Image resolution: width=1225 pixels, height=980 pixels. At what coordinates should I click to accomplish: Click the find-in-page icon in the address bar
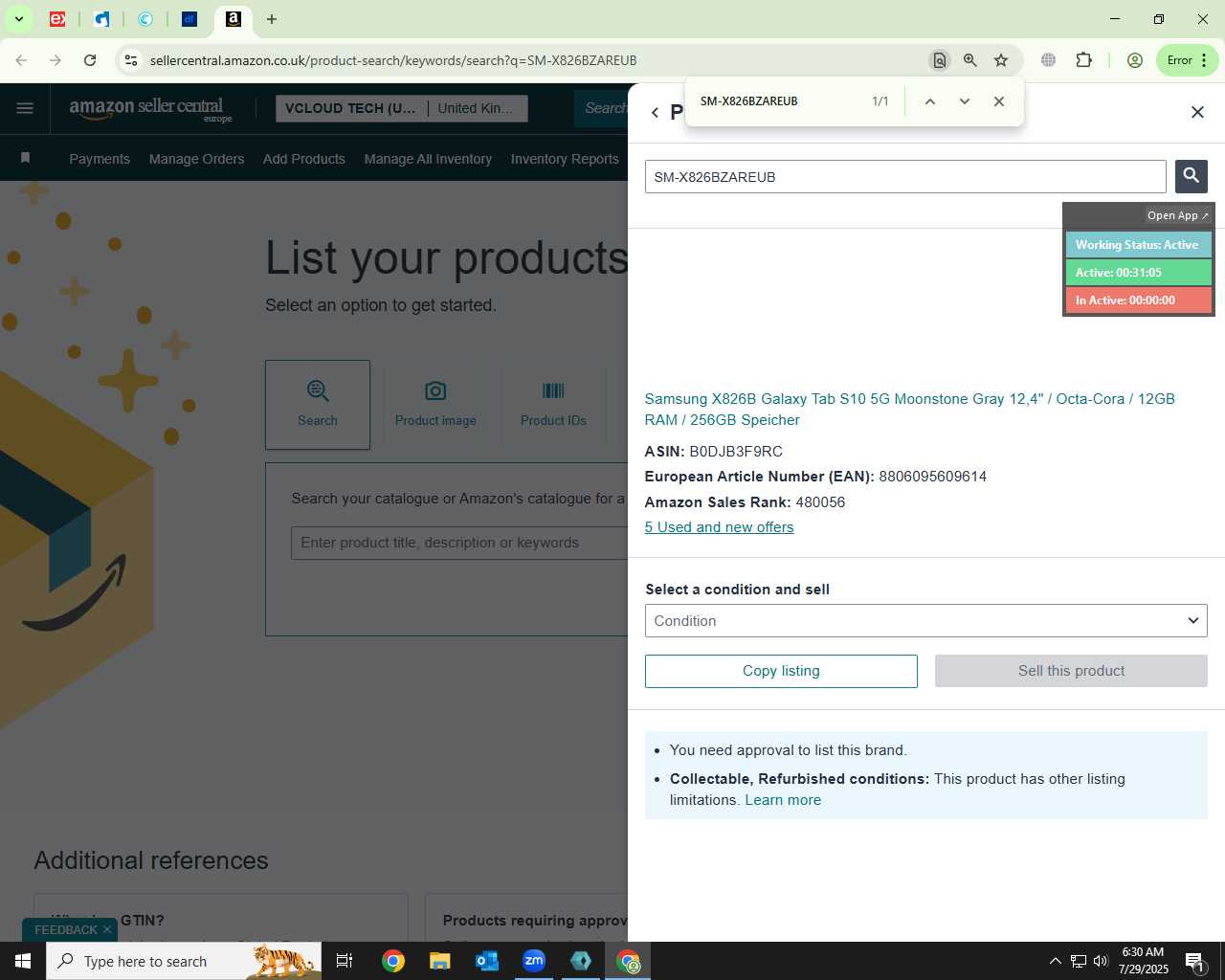940,60
